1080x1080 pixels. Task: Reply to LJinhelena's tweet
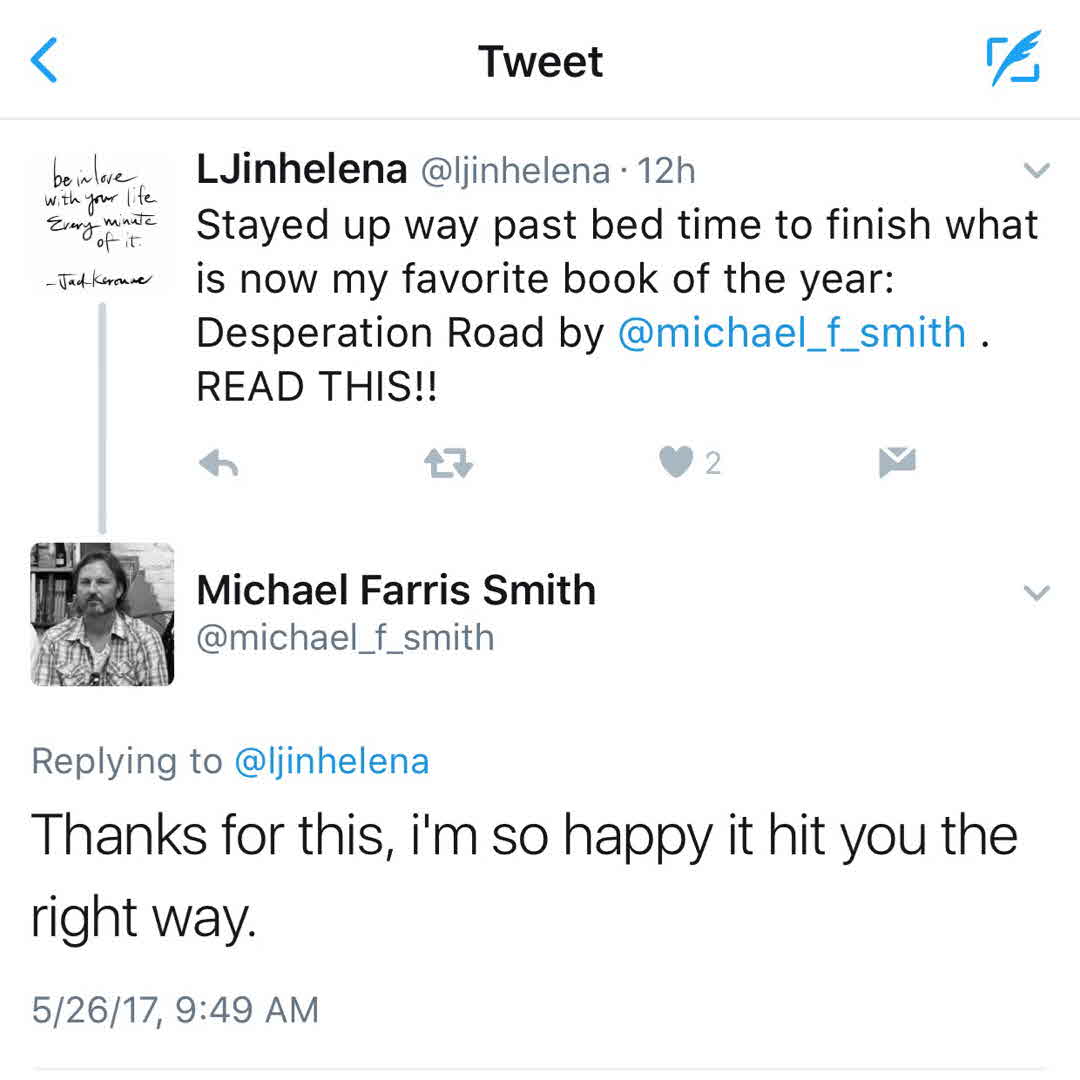click(218, 462)
